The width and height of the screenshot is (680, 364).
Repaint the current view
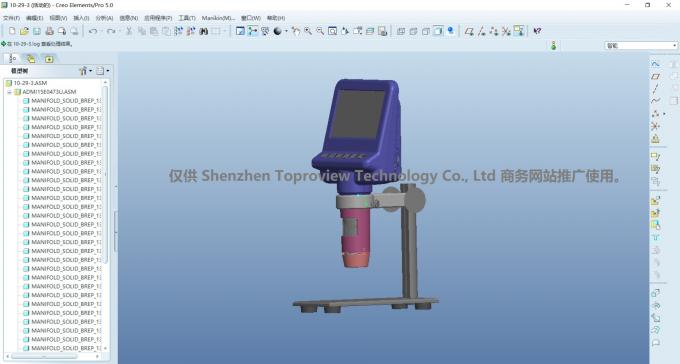[x=240, y=31]
